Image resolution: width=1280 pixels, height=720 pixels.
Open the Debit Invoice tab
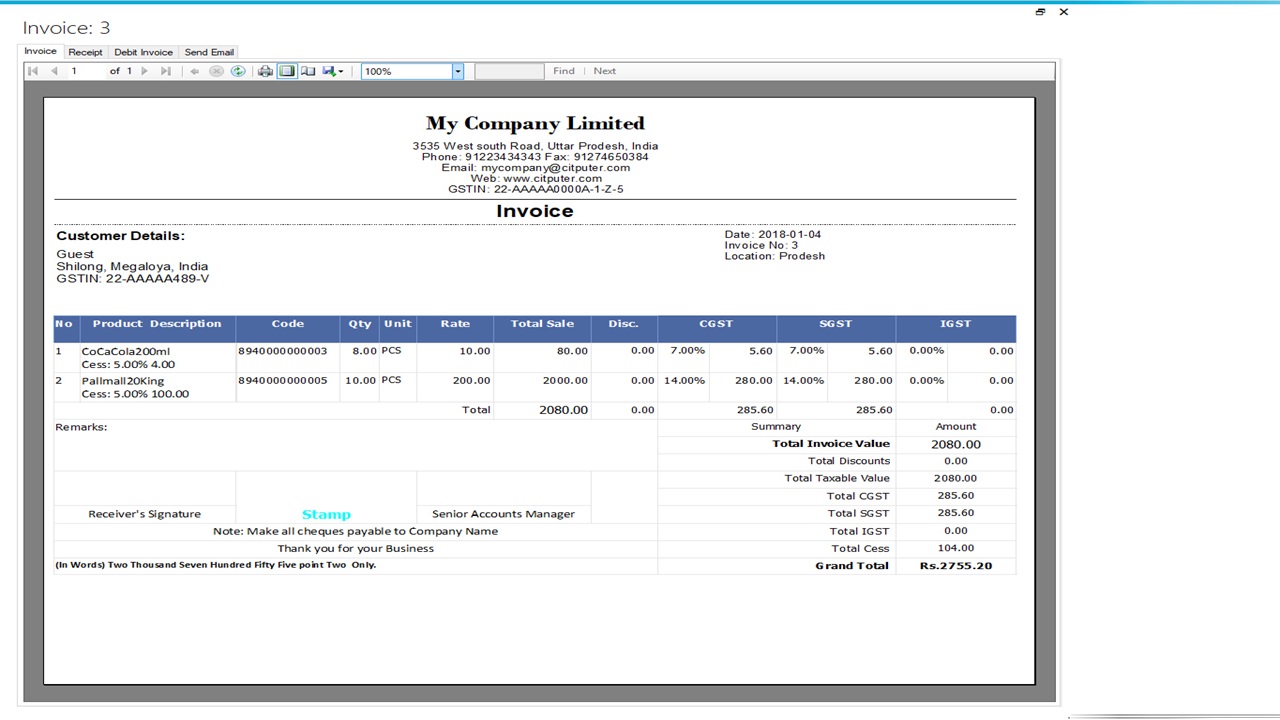(x=143, y=52)
